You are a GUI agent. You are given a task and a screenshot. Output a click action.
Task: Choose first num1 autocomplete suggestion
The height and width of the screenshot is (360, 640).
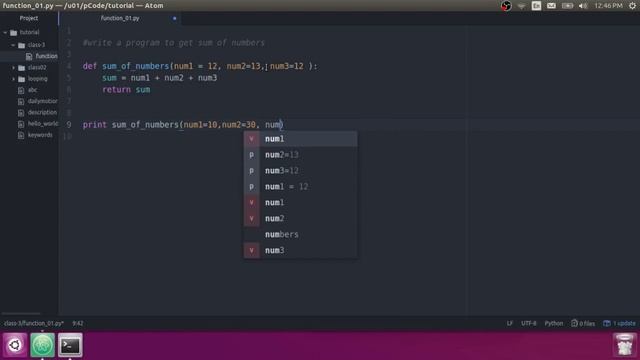tap(300, 139)
